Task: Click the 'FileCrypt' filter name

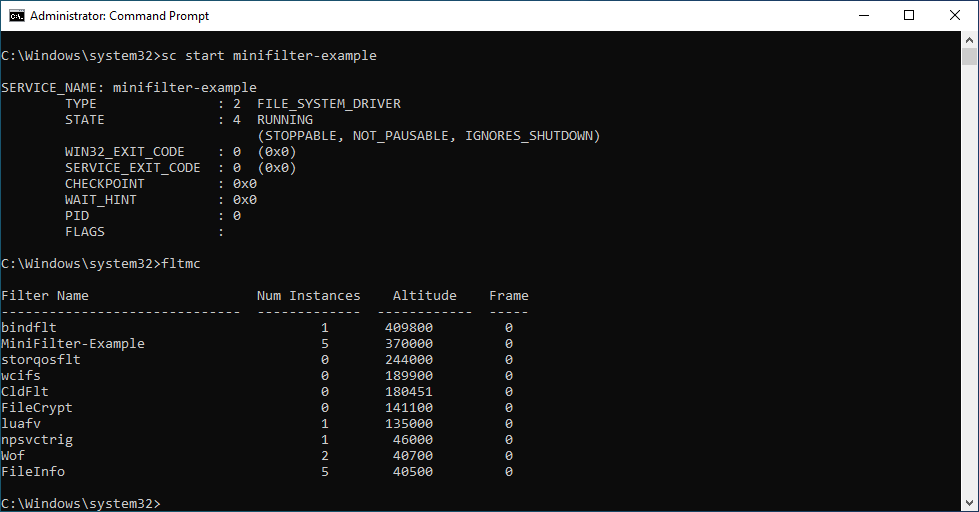Action: tap(37, 408)
